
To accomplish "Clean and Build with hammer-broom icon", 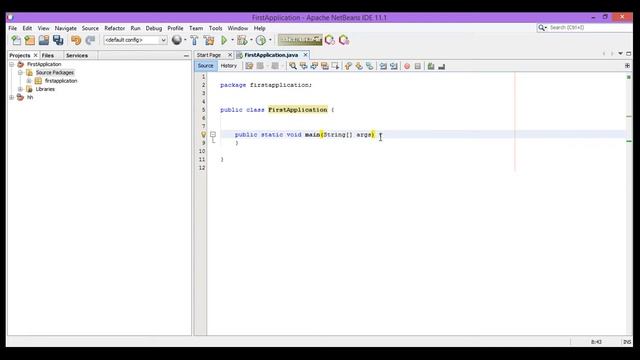I will [209, 40].
